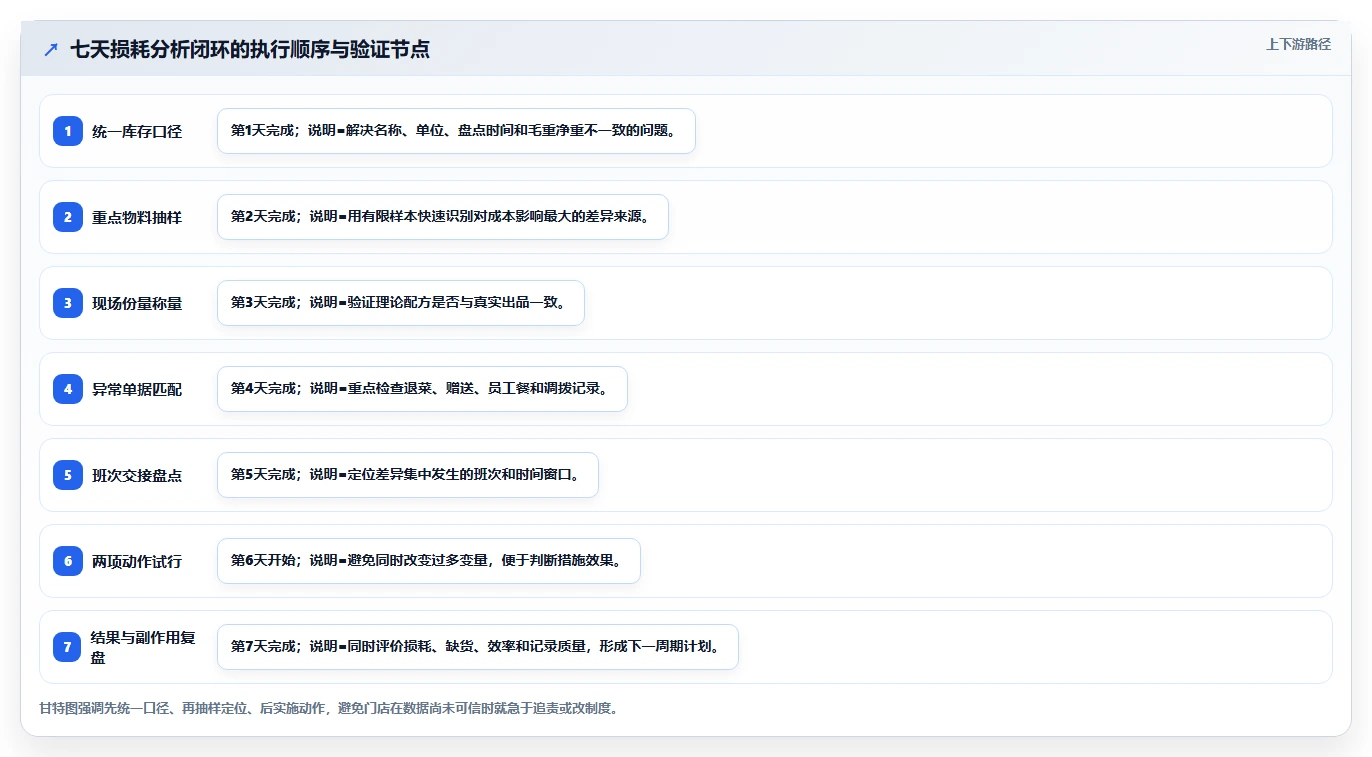Click the title 七天损耗分析闭环的执行顺序与验证节点
The width and height of the screenshot is (1372, 757).
(250, 50)
